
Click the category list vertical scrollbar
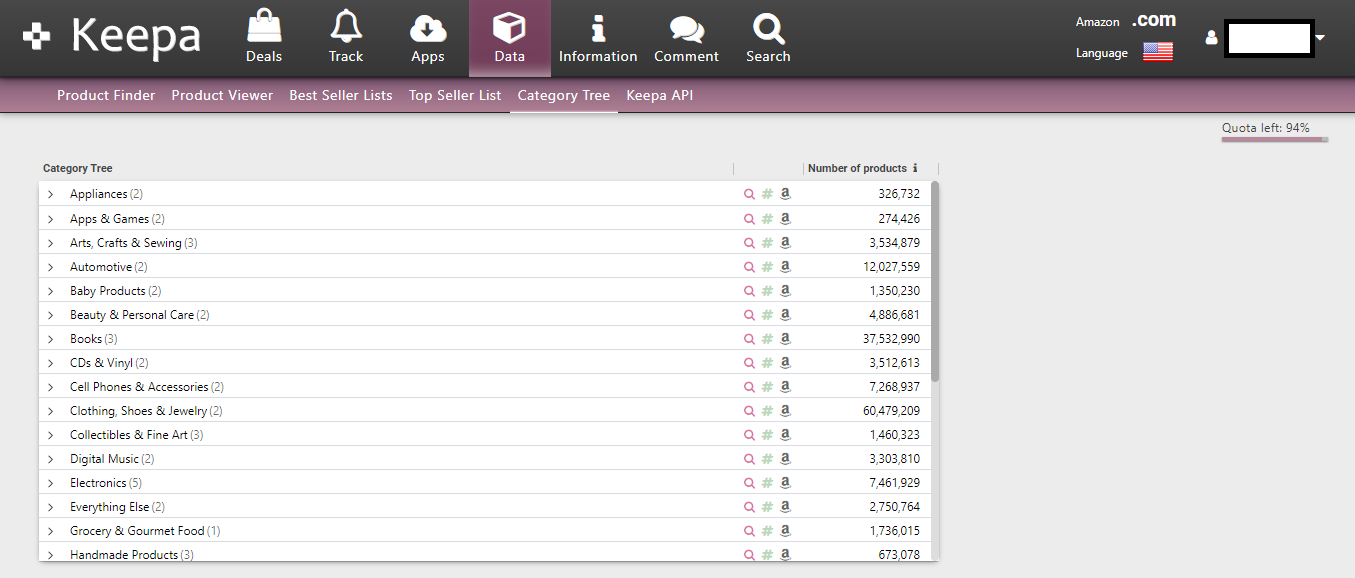(x=935, y=281)
